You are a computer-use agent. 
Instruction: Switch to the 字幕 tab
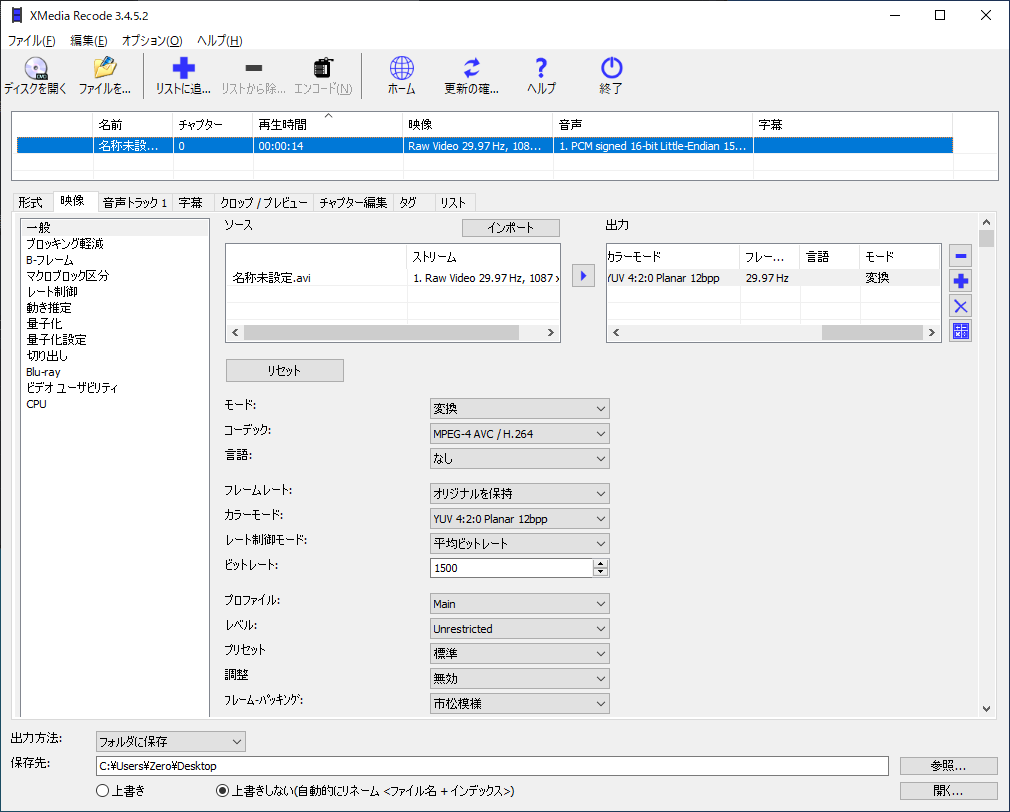coord(191,202)
